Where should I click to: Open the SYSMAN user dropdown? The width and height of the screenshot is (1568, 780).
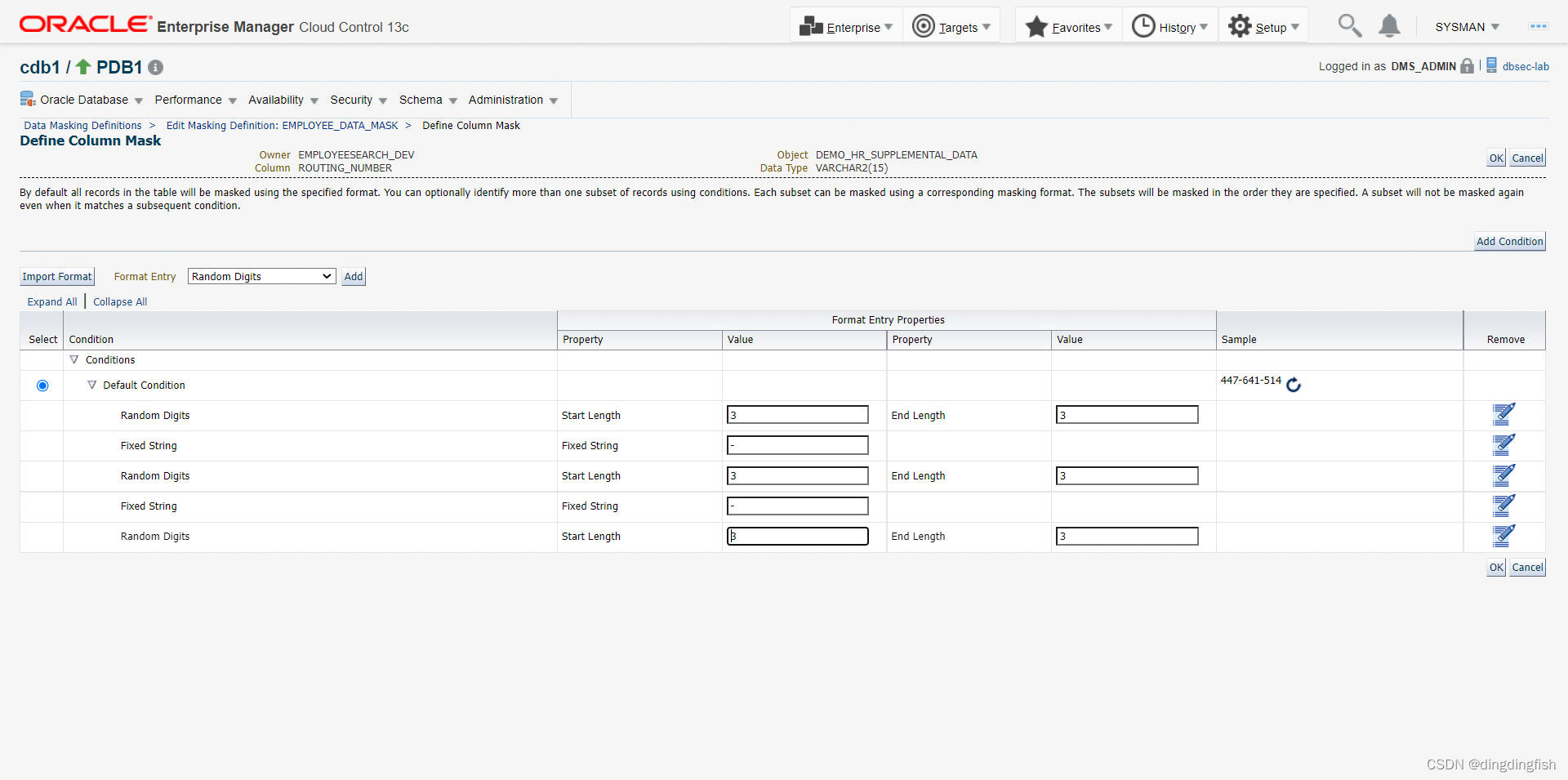point(1468,27)
